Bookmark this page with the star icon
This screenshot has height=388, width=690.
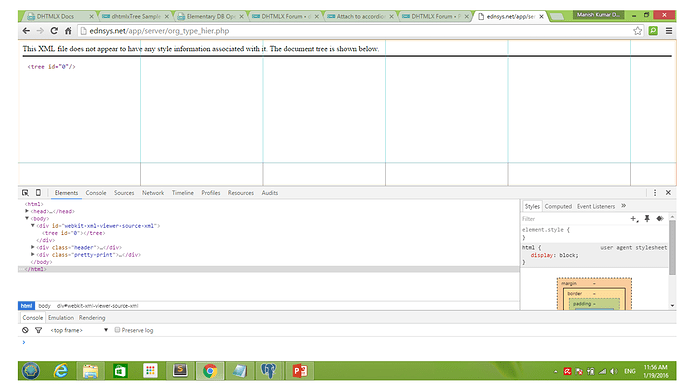[x=638, y=31]
